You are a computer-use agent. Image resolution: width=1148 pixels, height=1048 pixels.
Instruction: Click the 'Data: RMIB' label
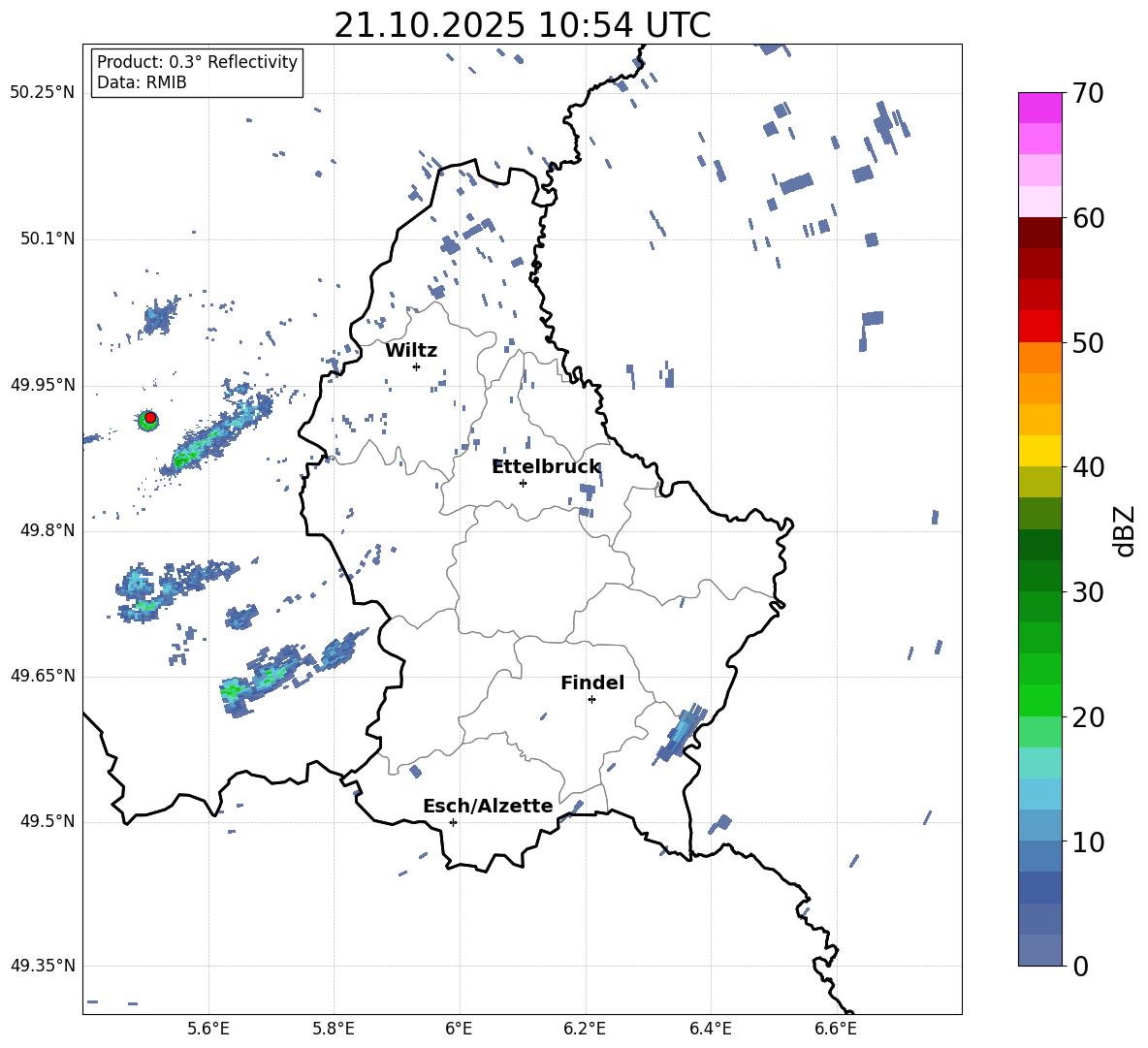142,82
